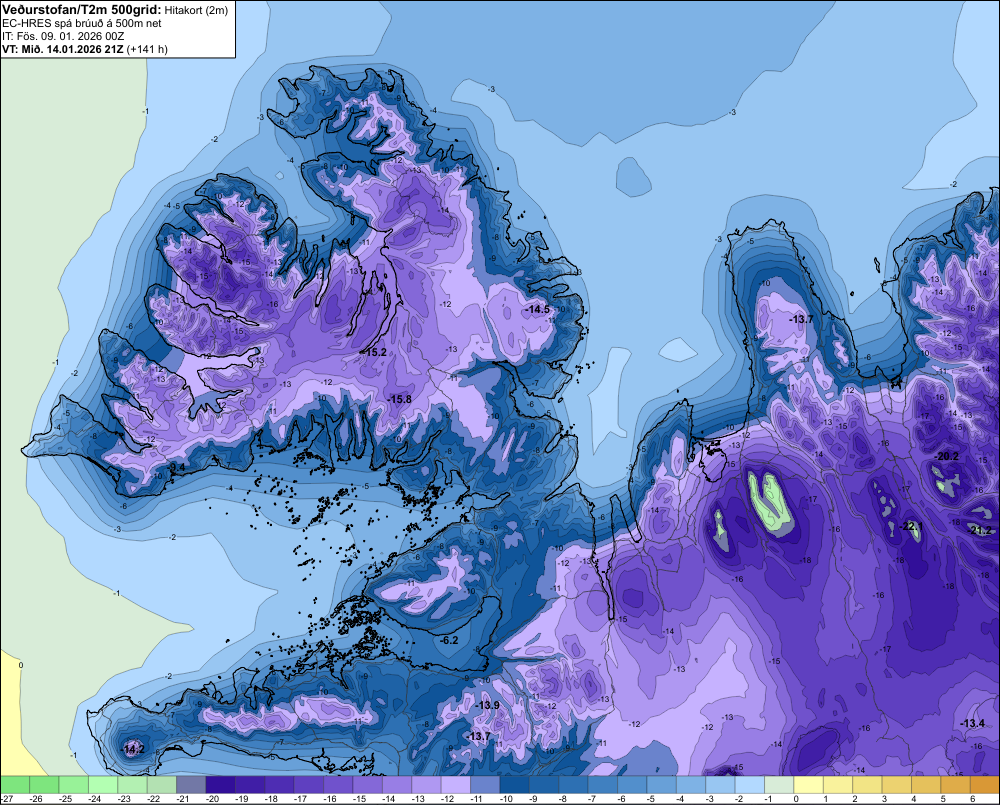Viewport: 1000px width, 805px height.
Task: Select the -9 label on the legend
Action: 534,799
